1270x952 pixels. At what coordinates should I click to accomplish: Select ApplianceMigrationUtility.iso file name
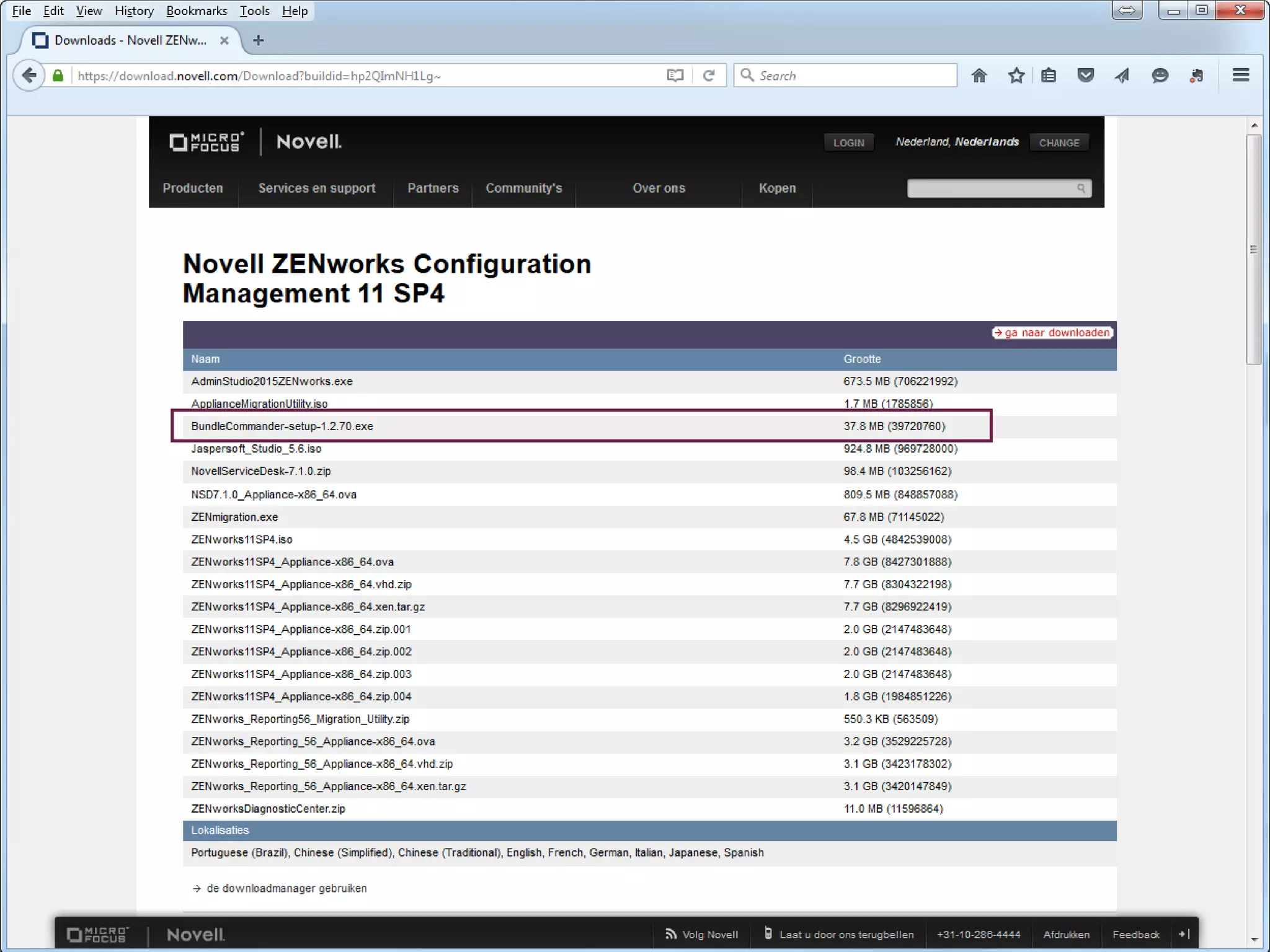click(x=259, y=403)
